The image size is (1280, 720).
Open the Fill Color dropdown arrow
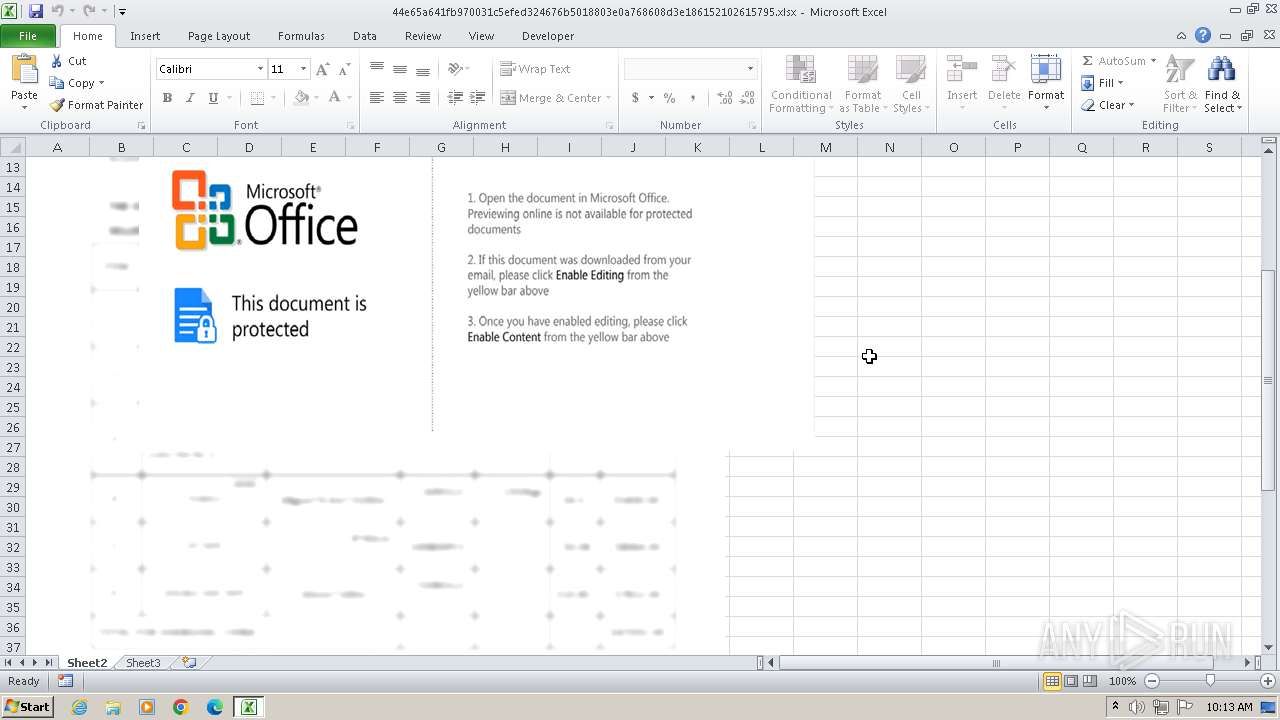point(315,98)
